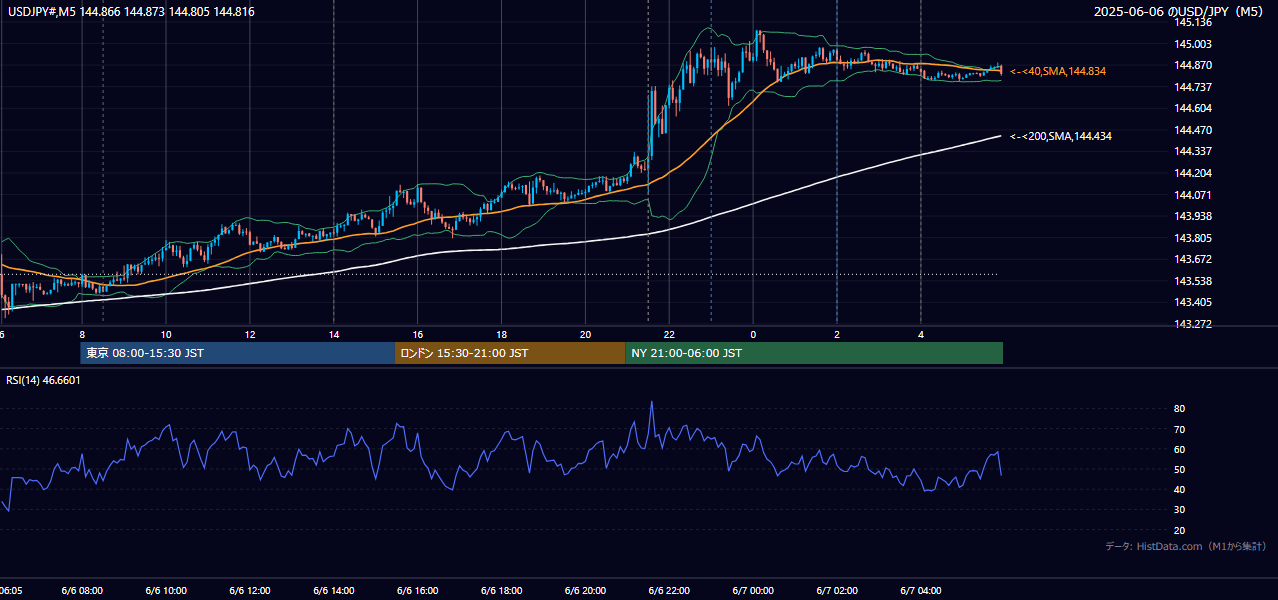Click price axis value 143.805
Viewport: 1278px width, 600px height.
(x=1192, y=238)
